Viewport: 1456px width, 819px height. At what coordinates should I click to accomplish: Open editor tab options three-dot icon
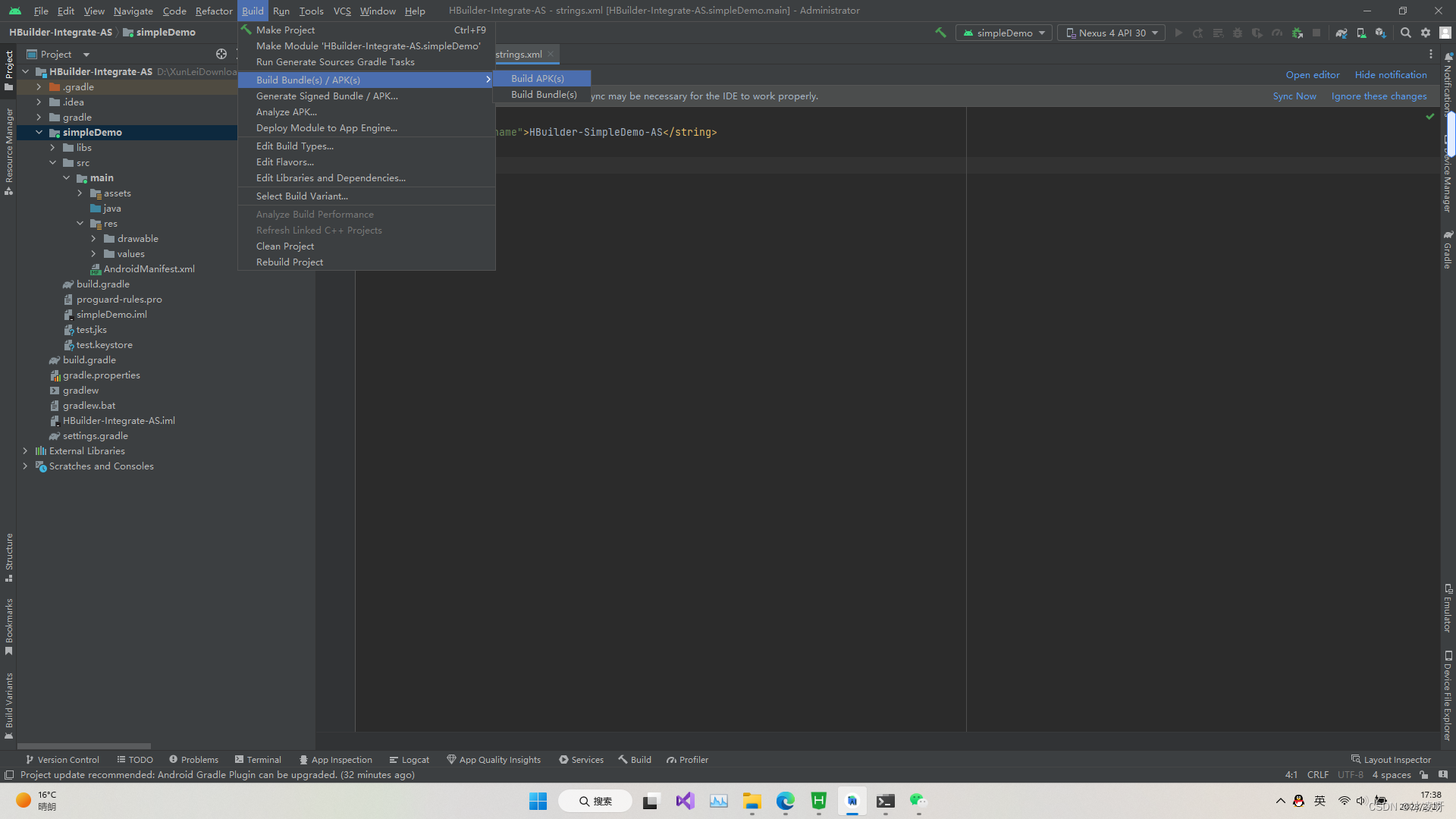click(1431, 54)
